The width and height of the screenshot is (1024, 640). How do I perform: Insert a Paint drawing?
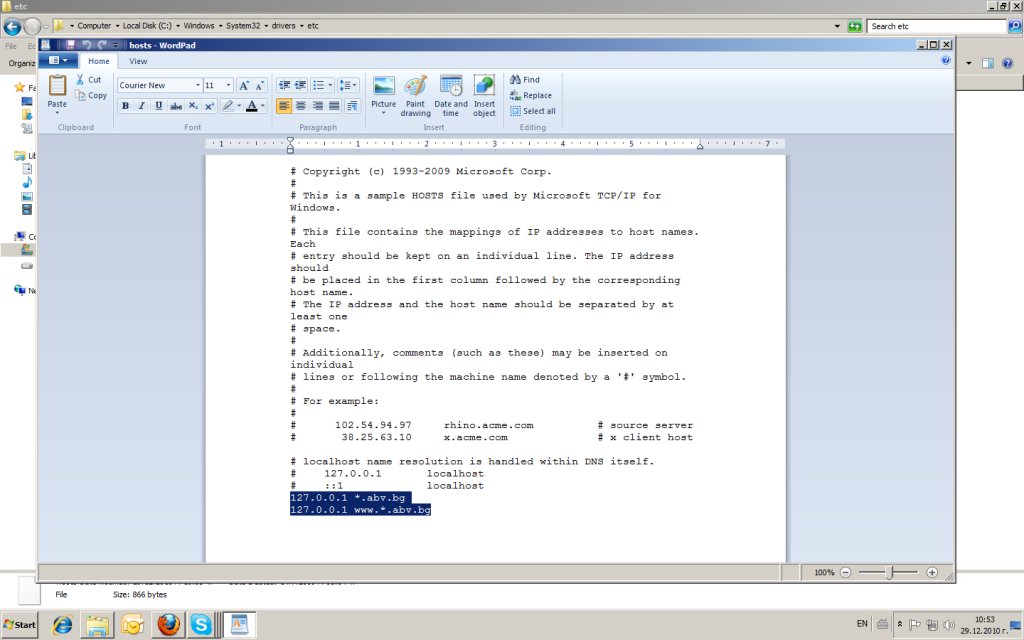click(x=415, y=95)
